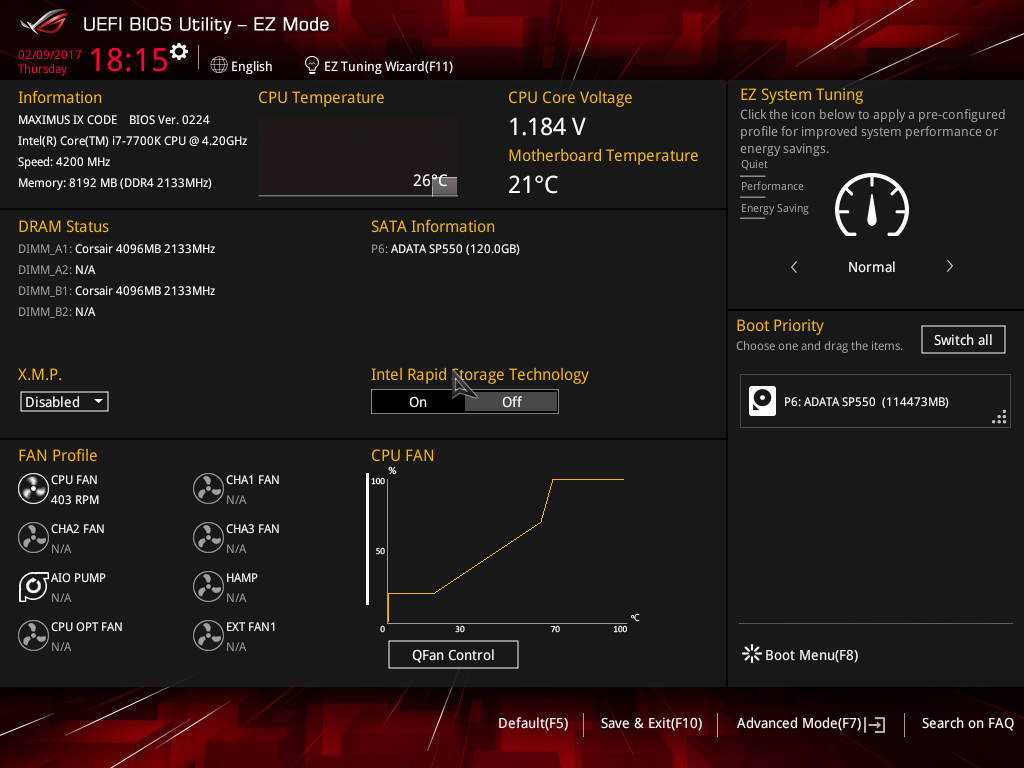
Task: Select the AIO PUMP icon
Action: coord(33,587)
